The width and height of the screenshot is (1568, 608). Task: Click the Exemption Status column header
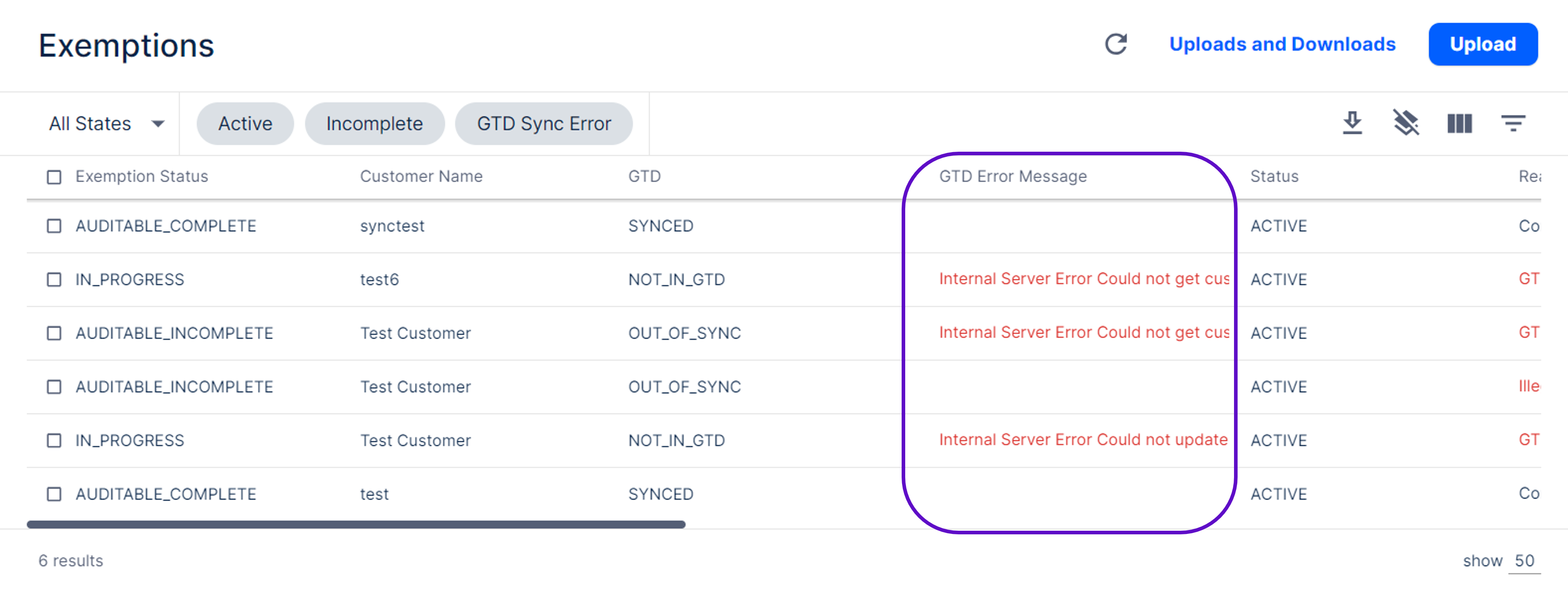(141, 176)
